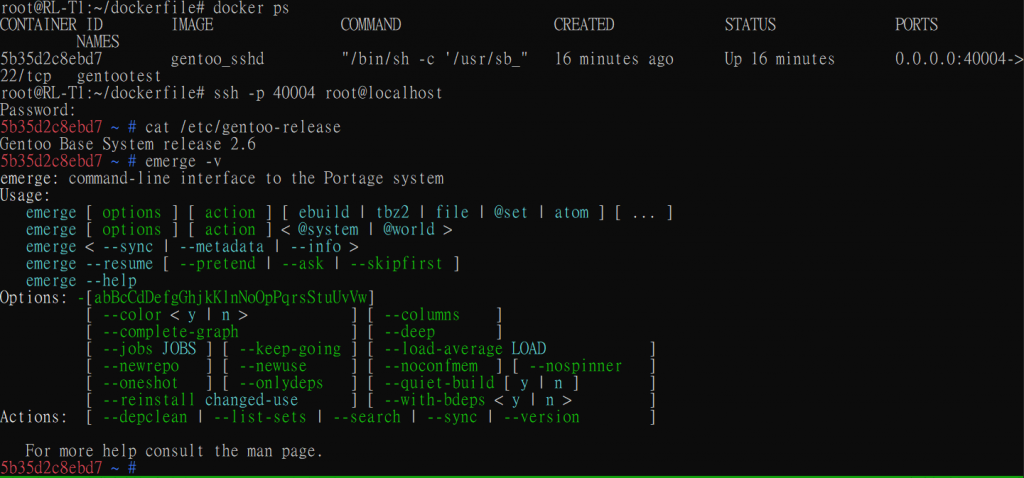Click the @world keyword in usage
Image resolution: width=1024 pixels, height=478 pixels.
click(409, 230)
